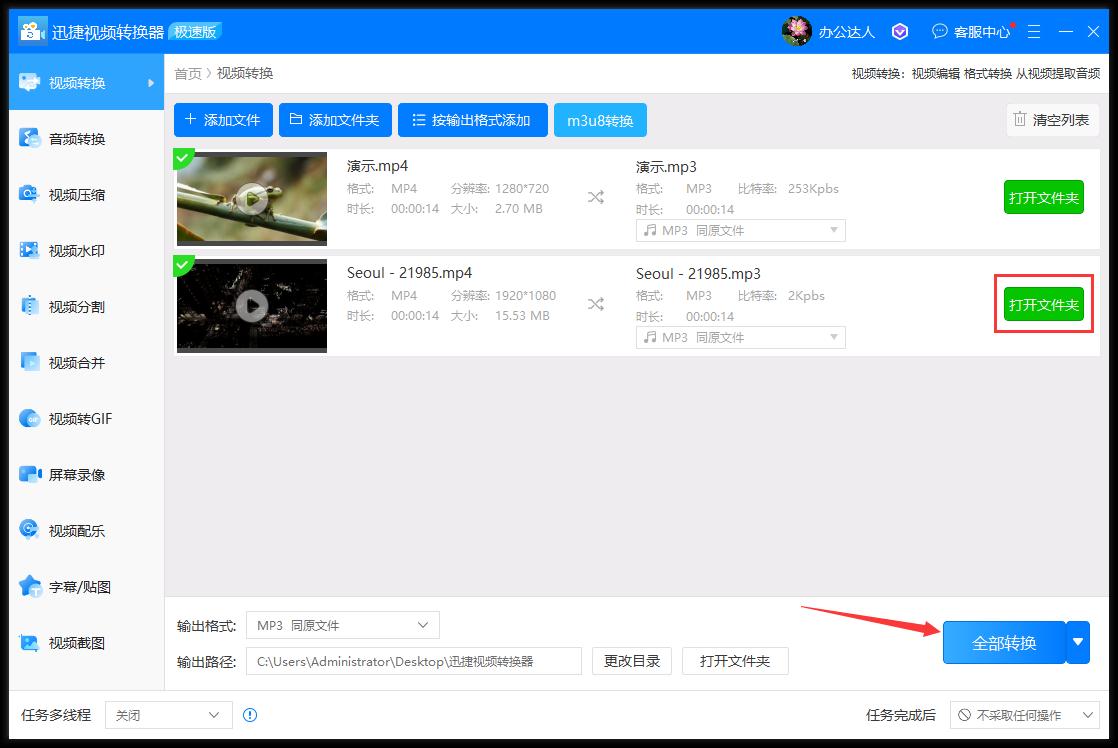Click the 添加文件 button
1118x748 pixels.
(x=222, y=119)
